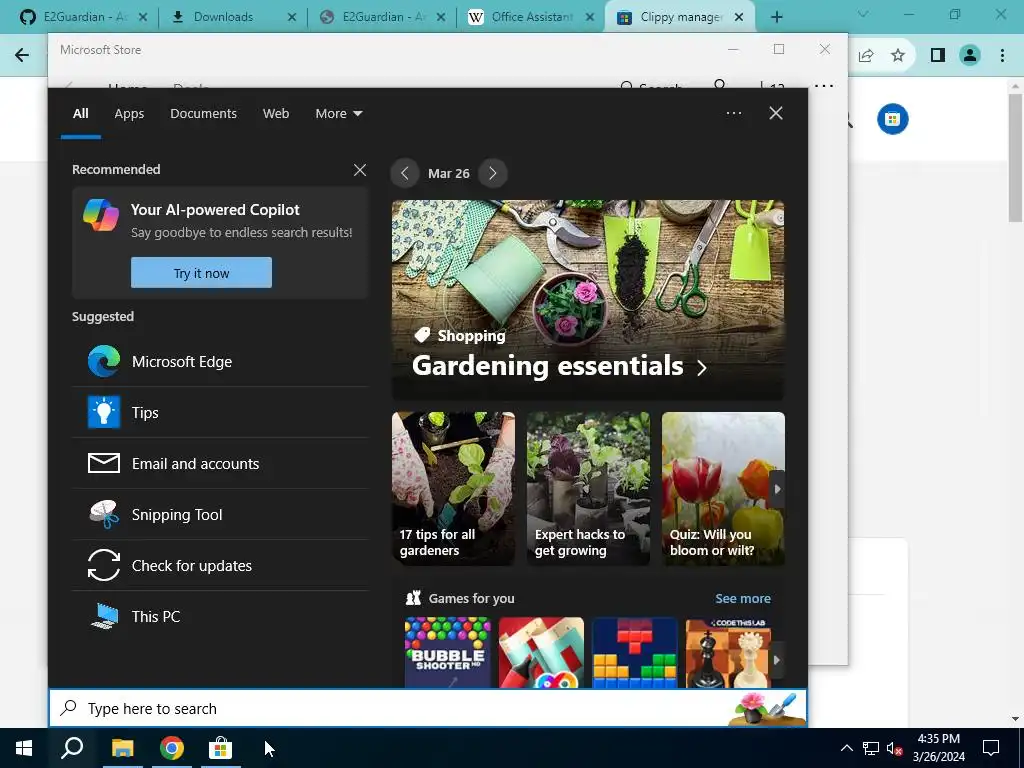Image resolution: width=1024 pixels, height=768 pixels.
Task: Show more gardening cards with arrow
Action: click(777, 489)
